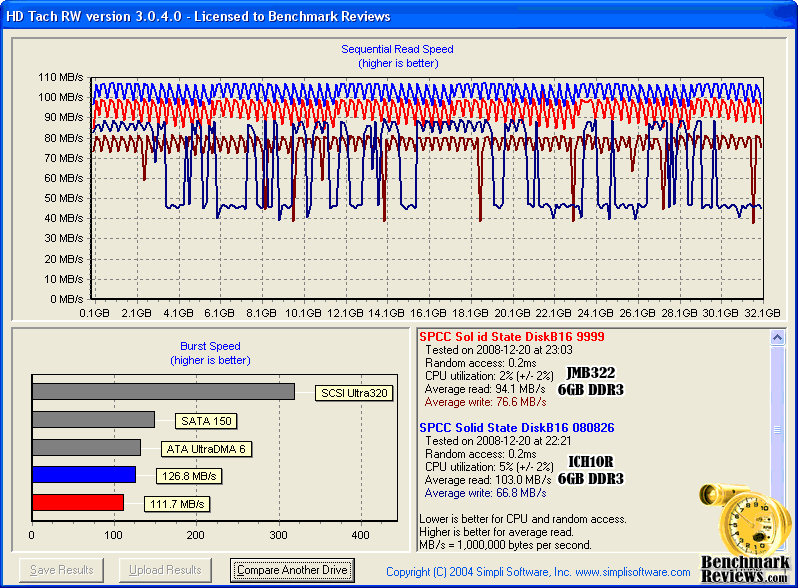This screenshot has width=798, height=588.
Task: Click the Sequential Read Speed chart title
Action: 397,49
